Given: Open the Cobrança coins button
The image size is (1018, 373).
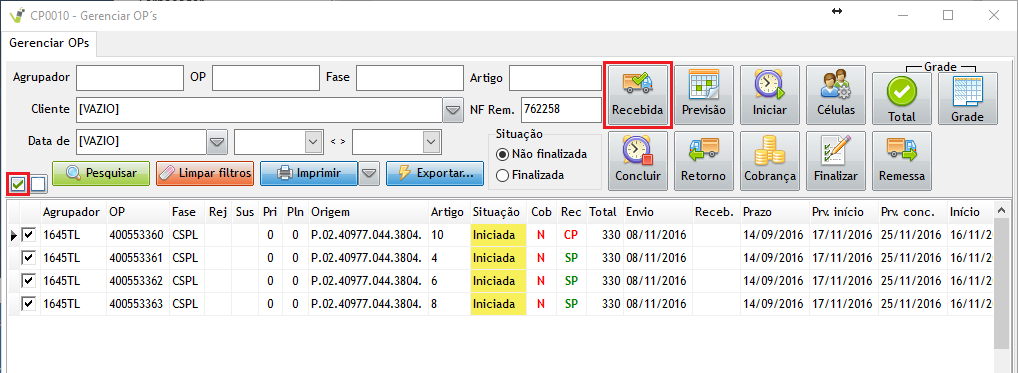Looking at the screenshot, I should click(x=769, y=161).
